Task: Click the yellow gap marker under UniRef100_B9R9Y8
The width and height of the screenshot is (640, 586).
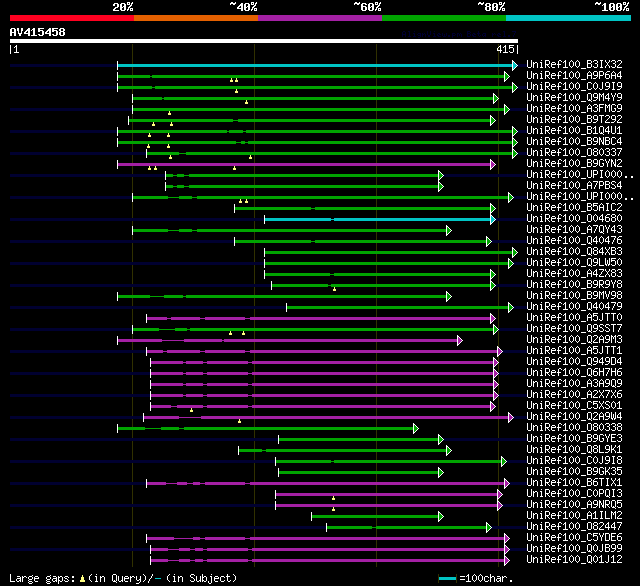Action: click(x=334, y=289)
